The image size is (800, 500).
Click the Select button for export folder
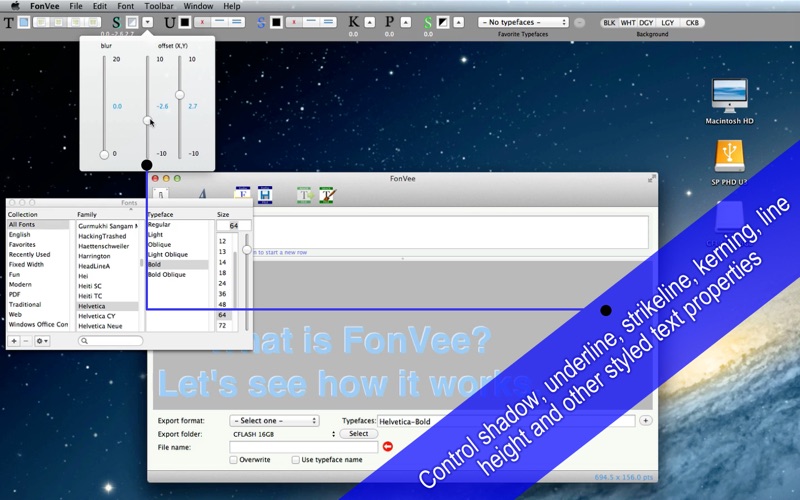358,434
